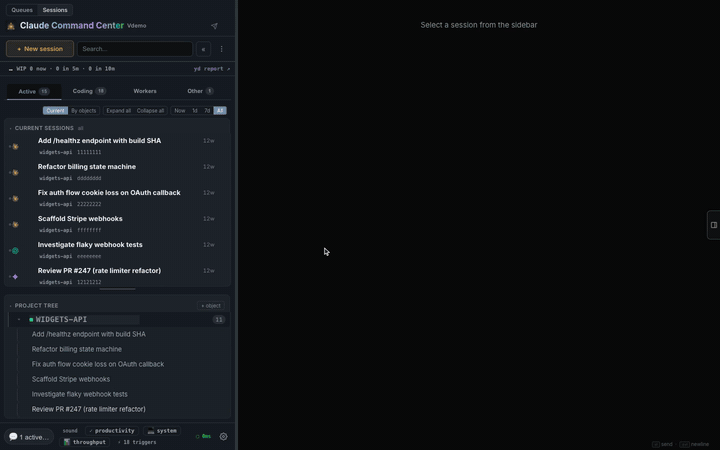
Task: Select tree item Review PR #247
Action: 89,409
